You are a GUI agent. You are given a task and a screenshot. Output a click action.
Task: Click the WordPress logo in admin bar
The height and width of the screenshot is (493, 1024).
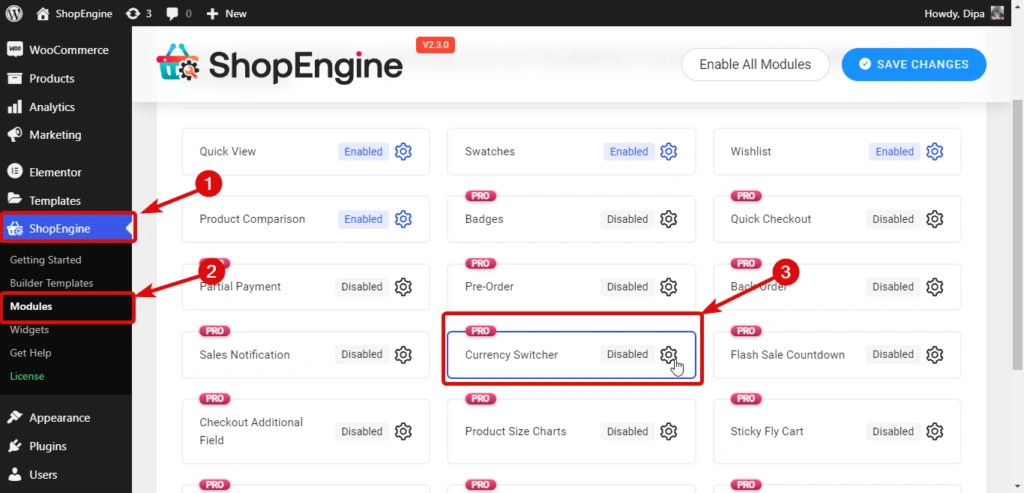14,14
